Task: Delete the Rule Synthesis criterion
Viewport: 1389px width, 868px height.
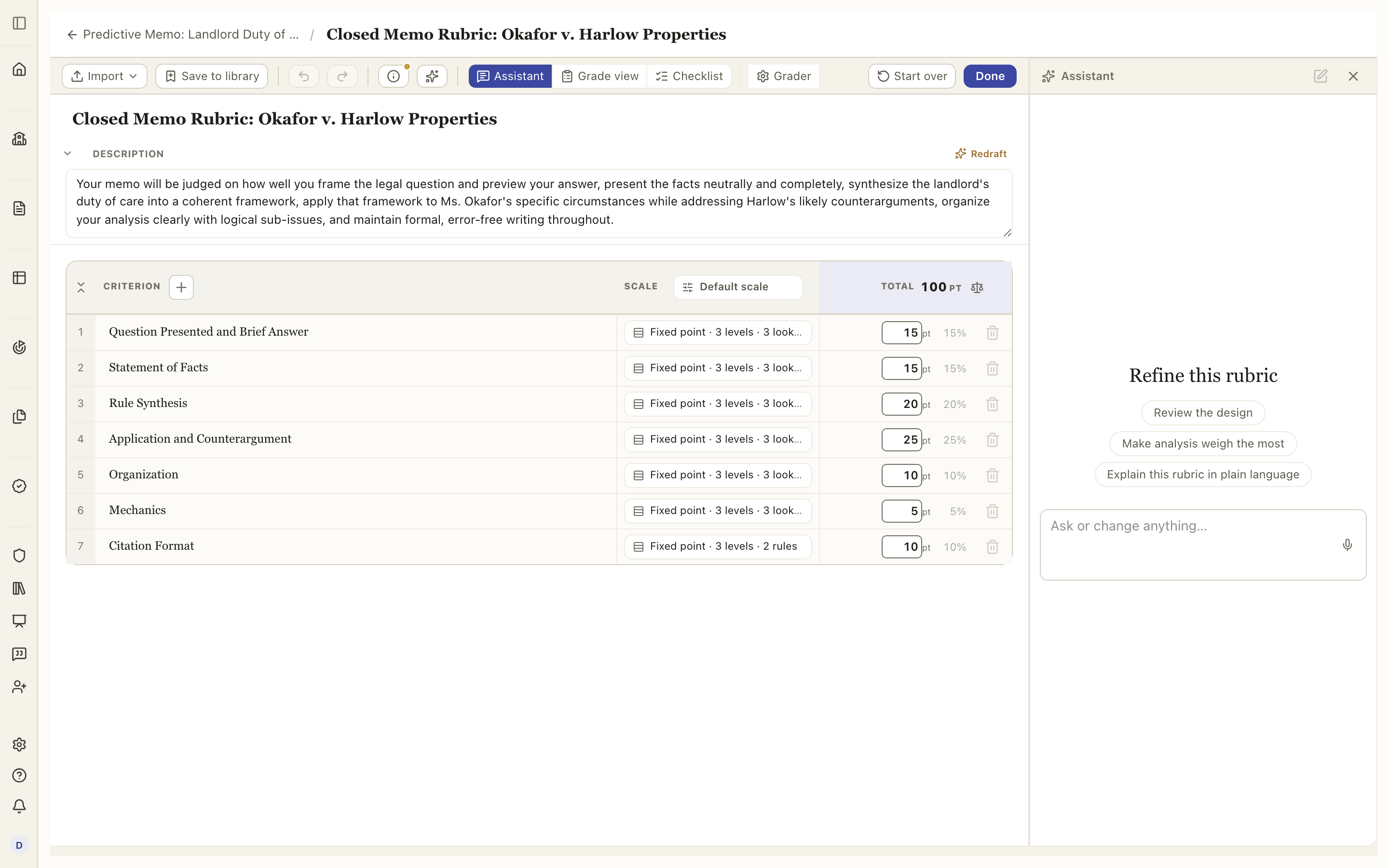Action: (x=993, y=404)
